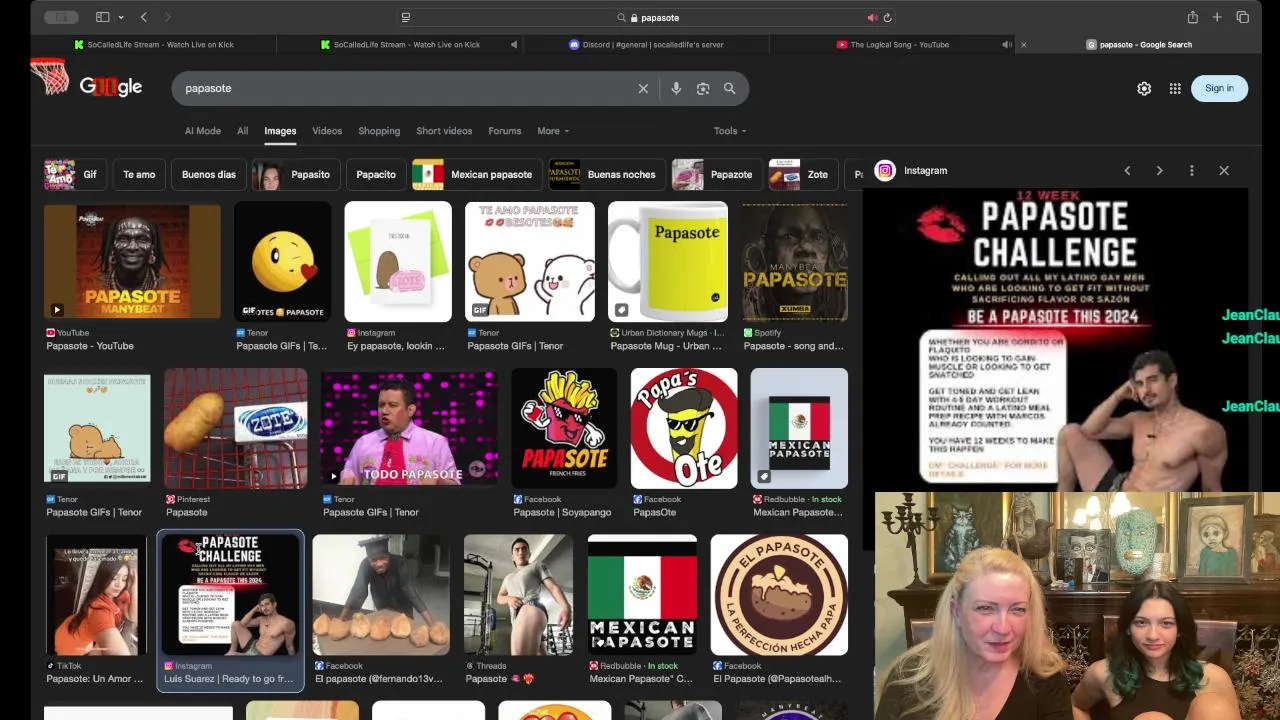Start voice search with microphone icon

(676, 88)
